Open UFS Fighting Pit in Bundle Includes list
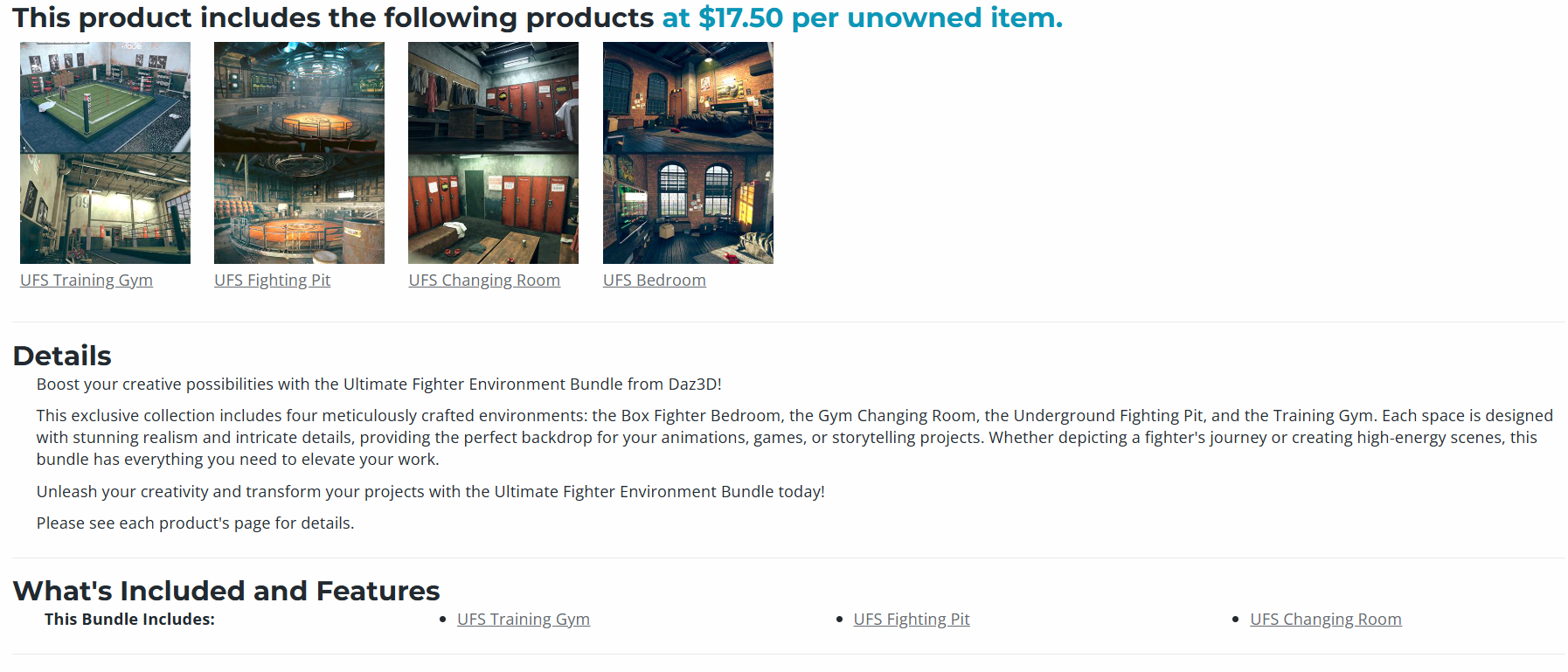 (x=912, y=620)
